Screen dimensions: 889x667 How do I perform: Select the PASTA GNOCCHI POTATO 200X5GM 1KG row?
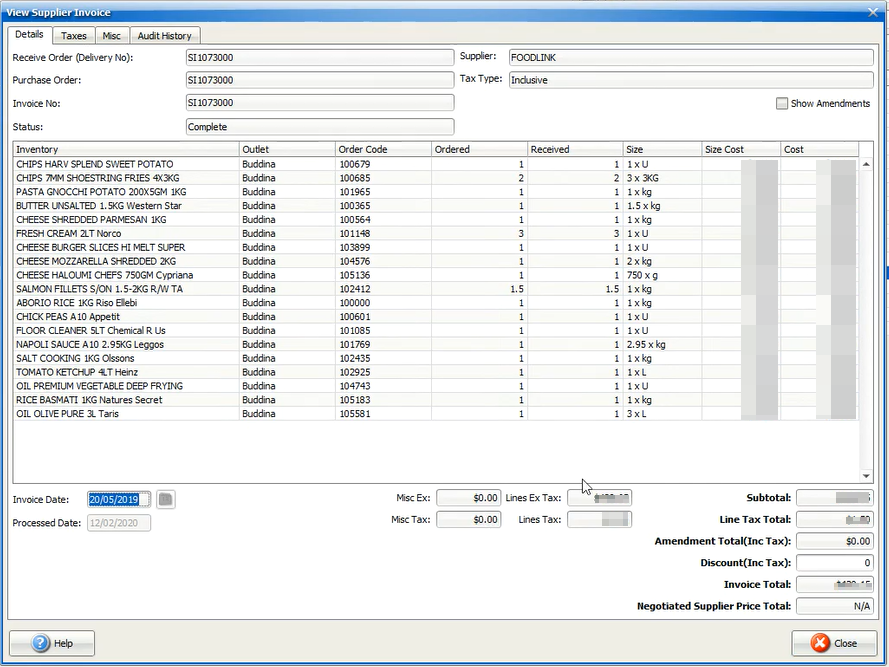point(435,192)
